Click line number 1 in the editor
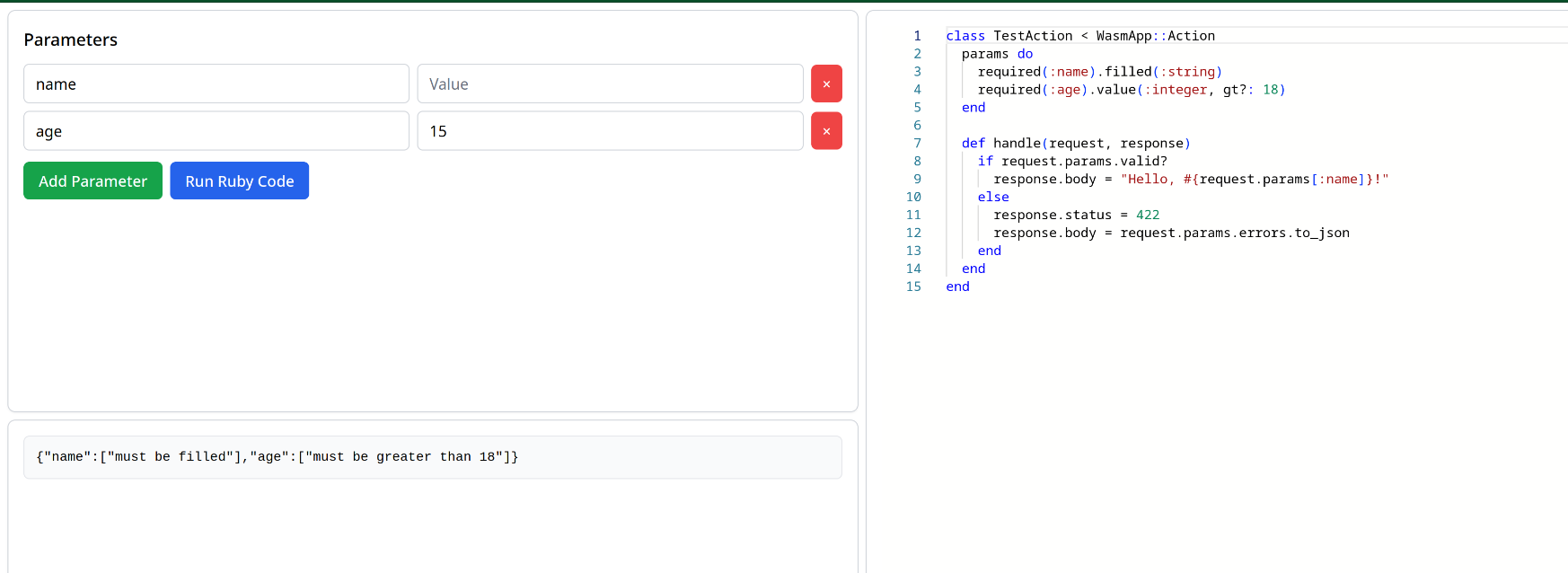Screen dimensions: 1568x573 tap(917, 36)
